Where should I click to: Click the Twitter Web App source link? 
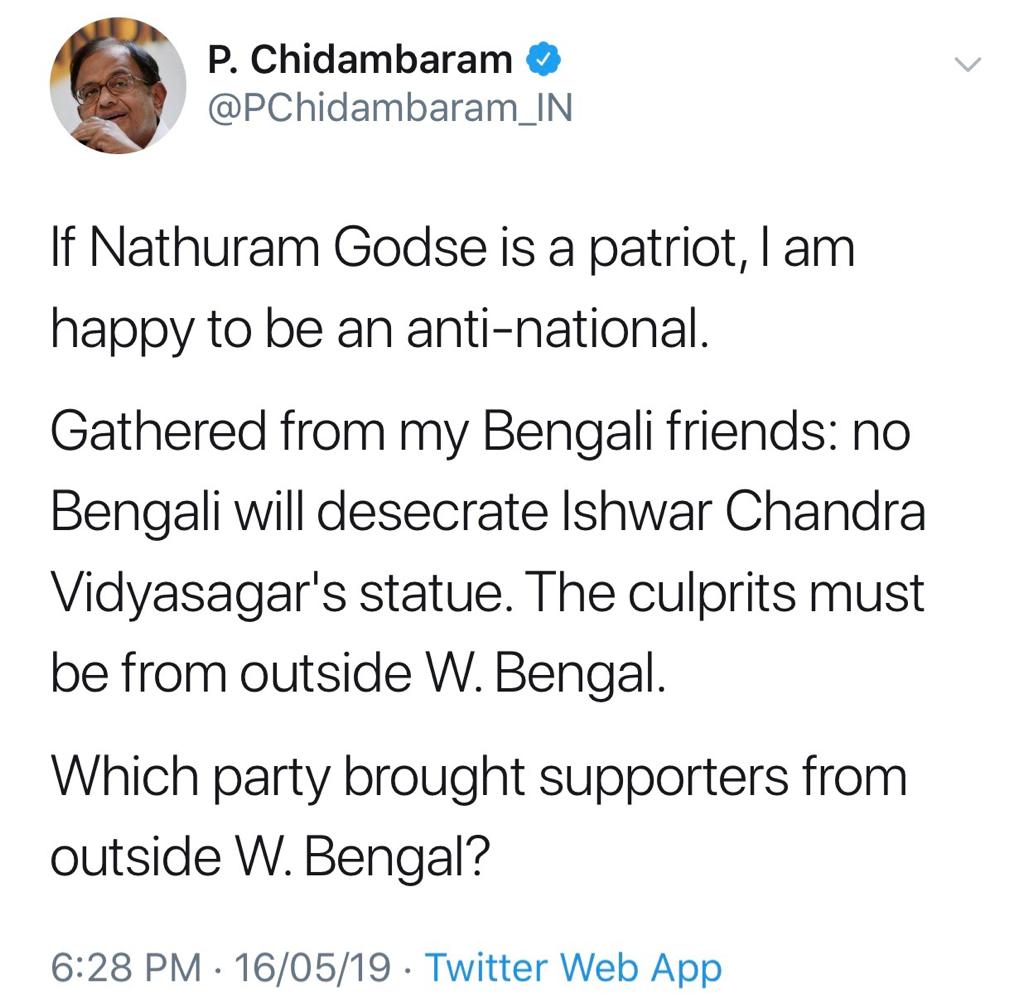573,967
